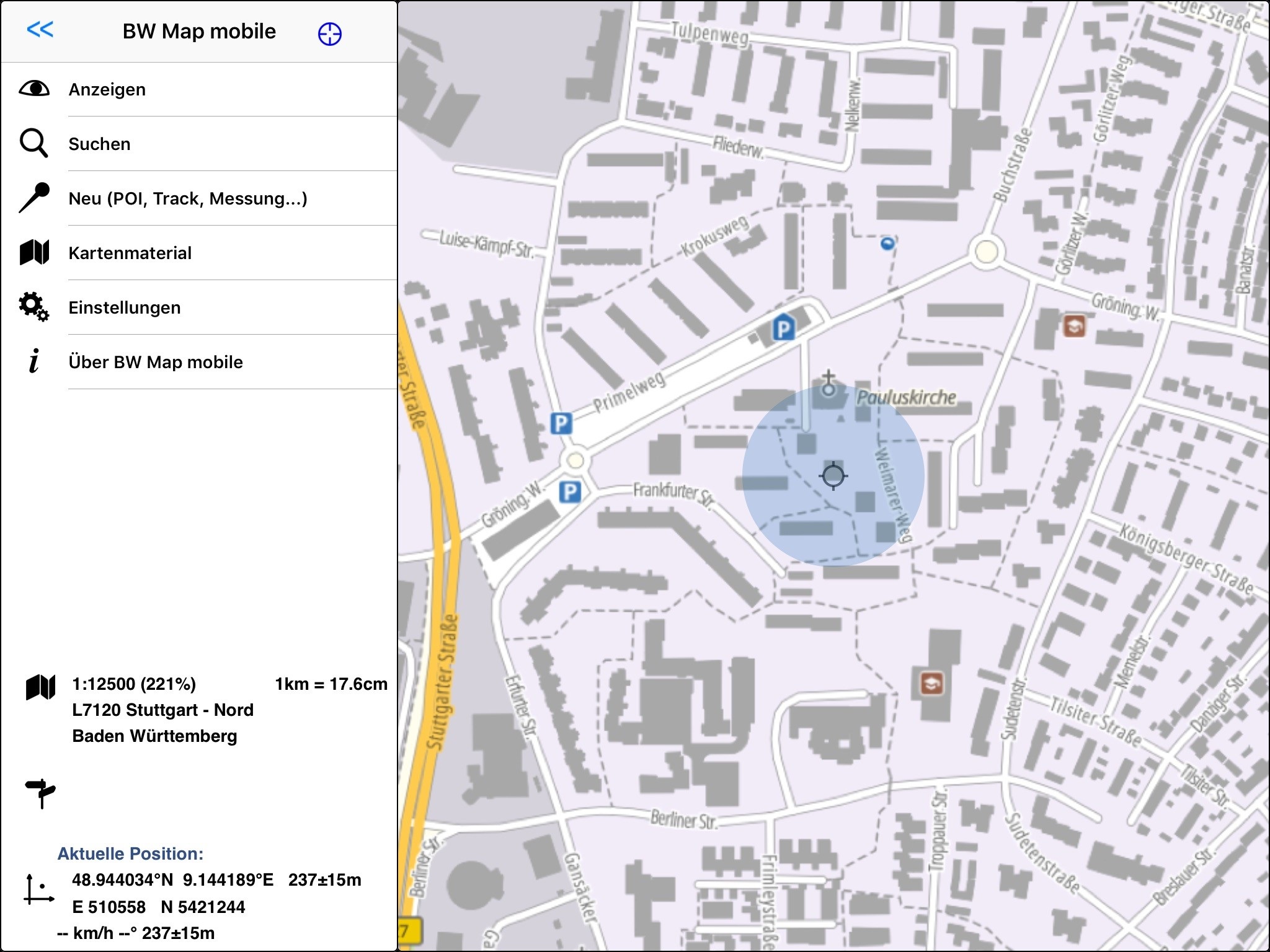Open Über BW Map mobile

coord(156,362)
